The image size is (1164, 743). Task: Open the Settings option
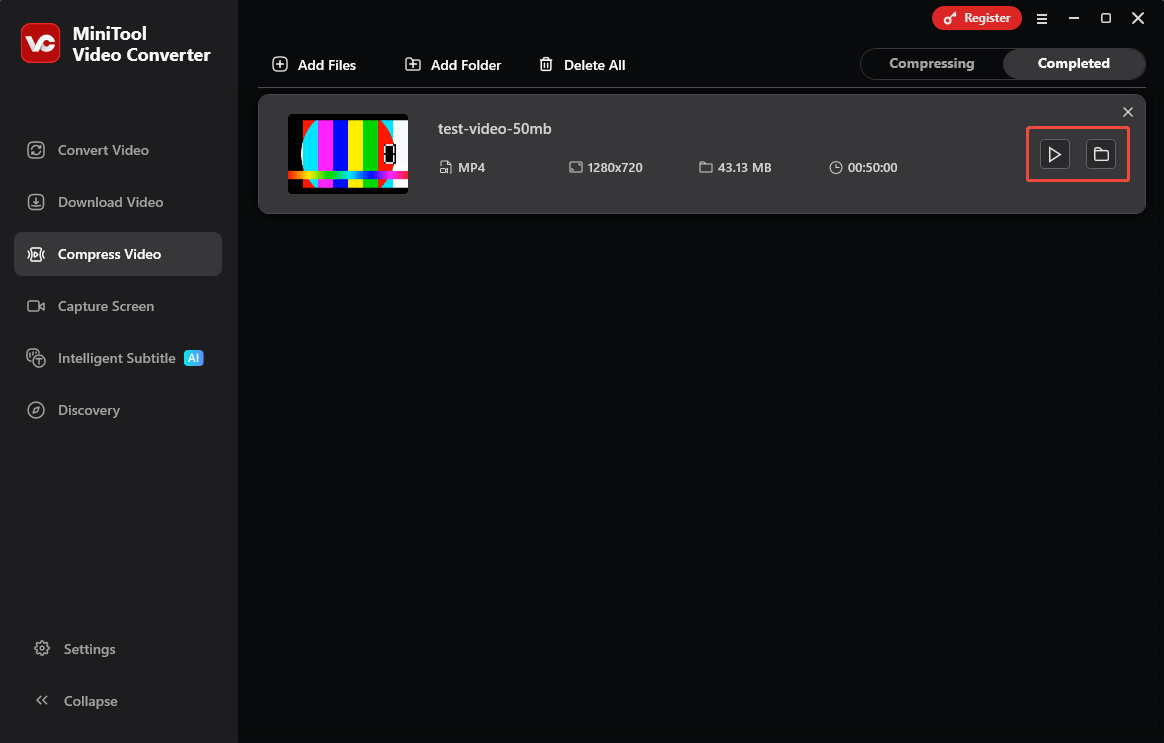[x=89, y=648]
